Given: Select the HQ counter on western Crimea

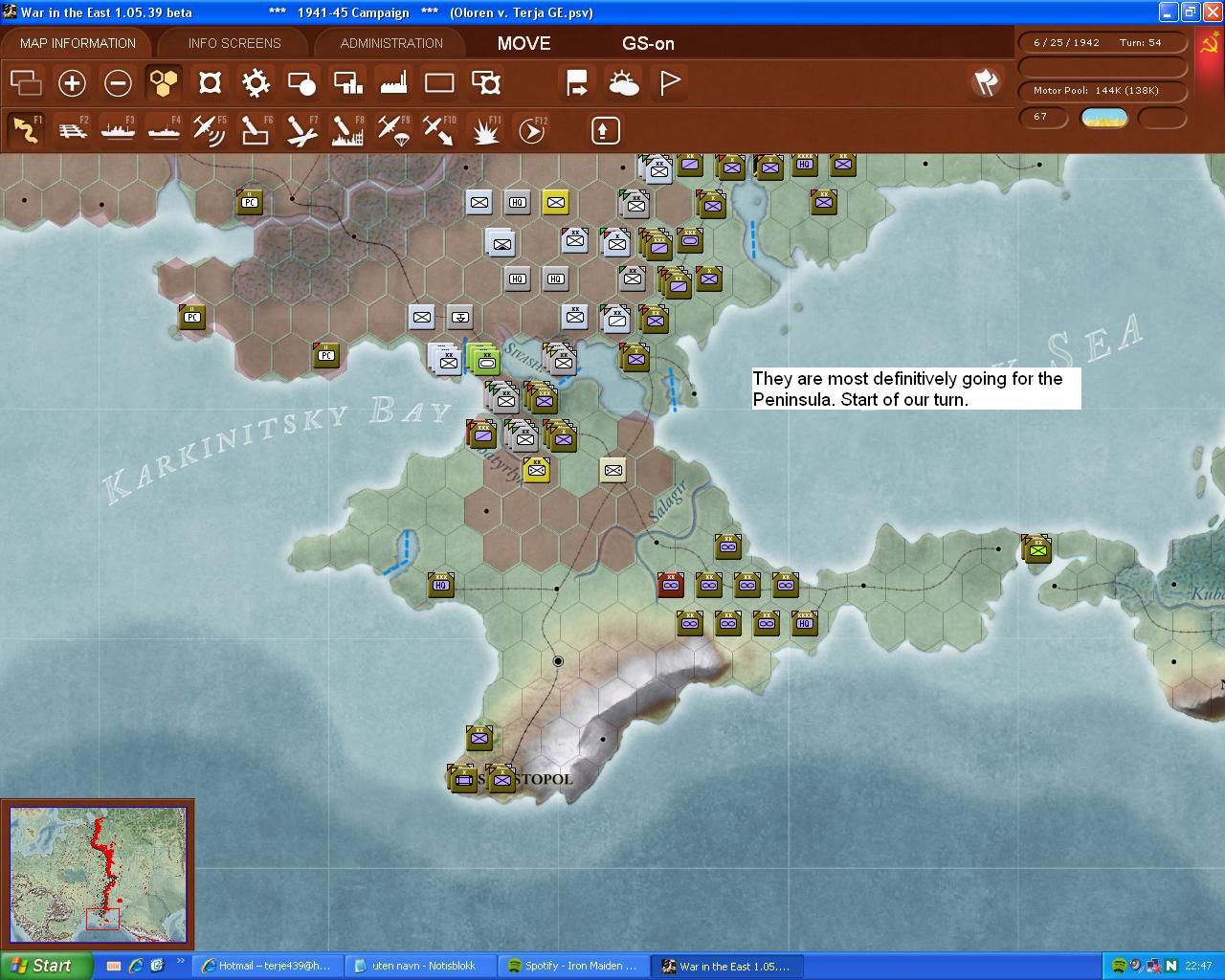Looking at the screenshot, I should (441, 585).
